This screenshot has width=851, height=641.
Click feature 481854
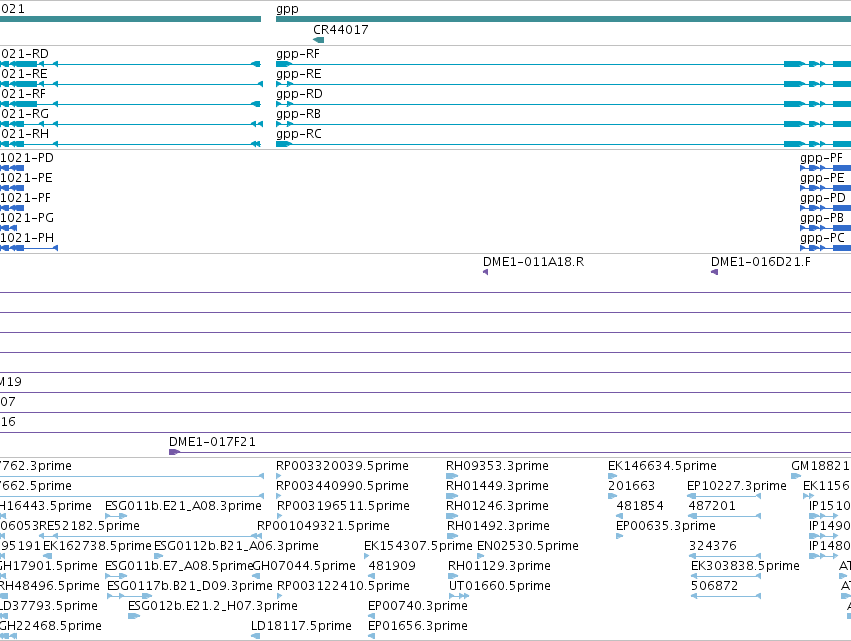[x=640, y=506]
